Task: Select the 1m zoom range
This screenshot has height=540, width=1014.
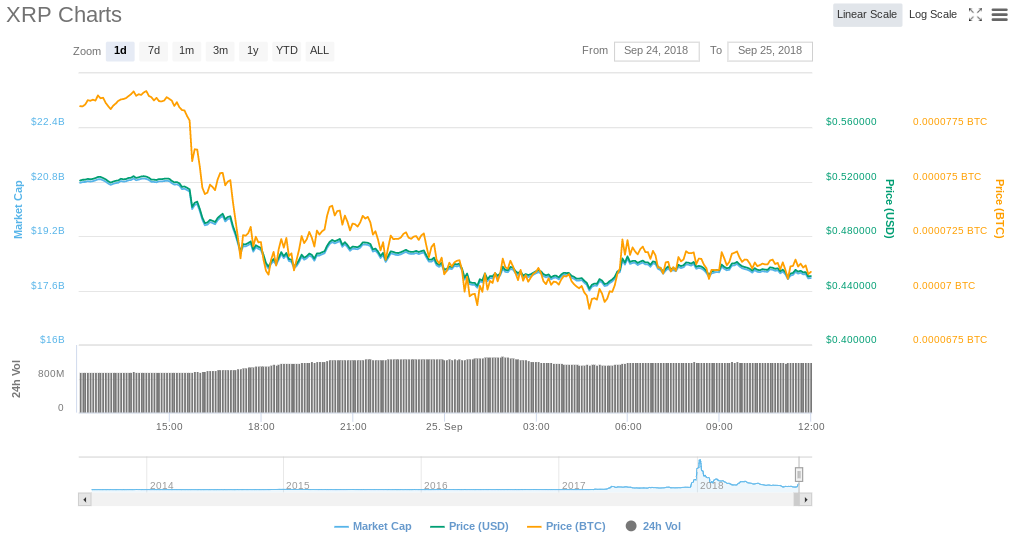Action: point(187,51)
